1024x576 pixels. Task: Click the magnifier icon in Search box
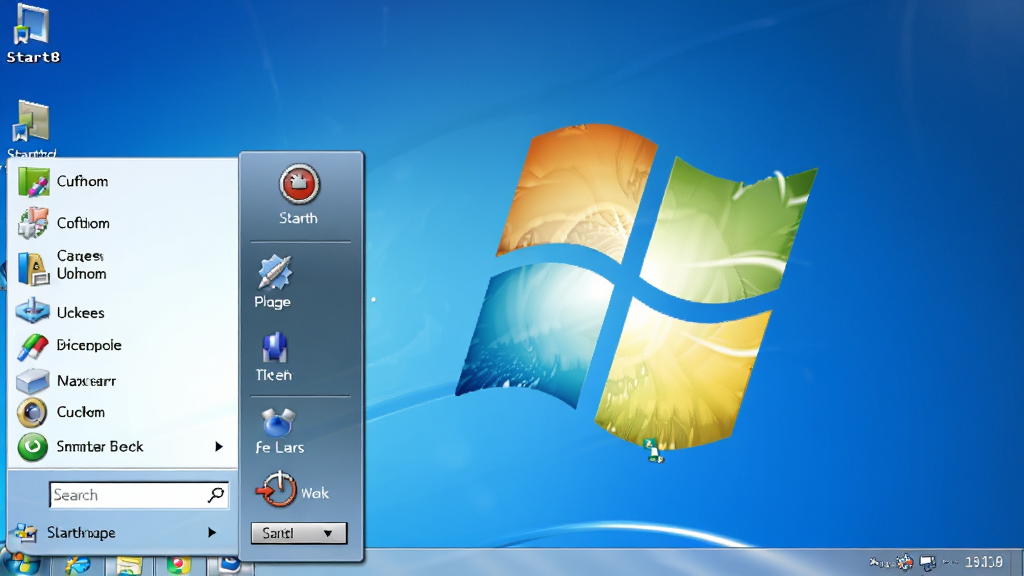coord(216,495)
